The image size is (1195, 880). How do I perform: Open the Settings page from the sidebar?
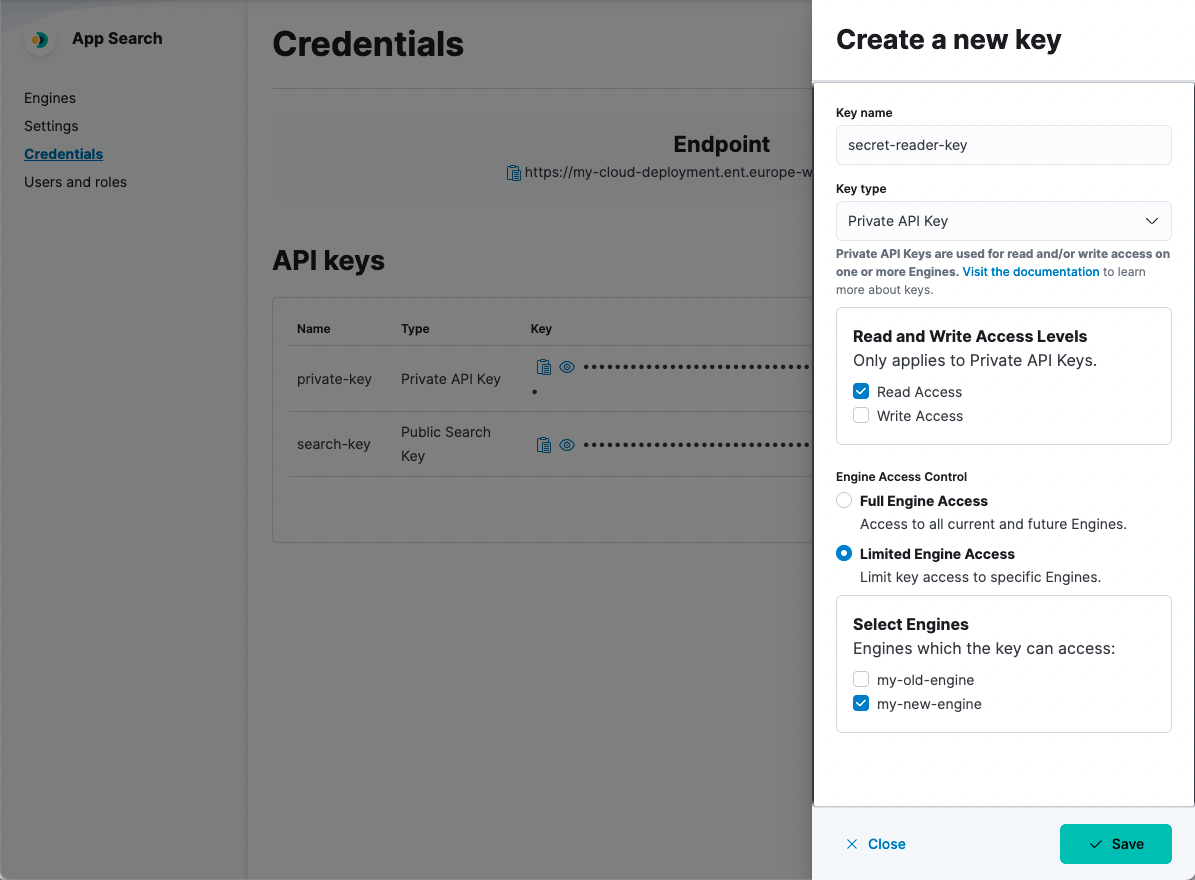(x=51, y=125)
